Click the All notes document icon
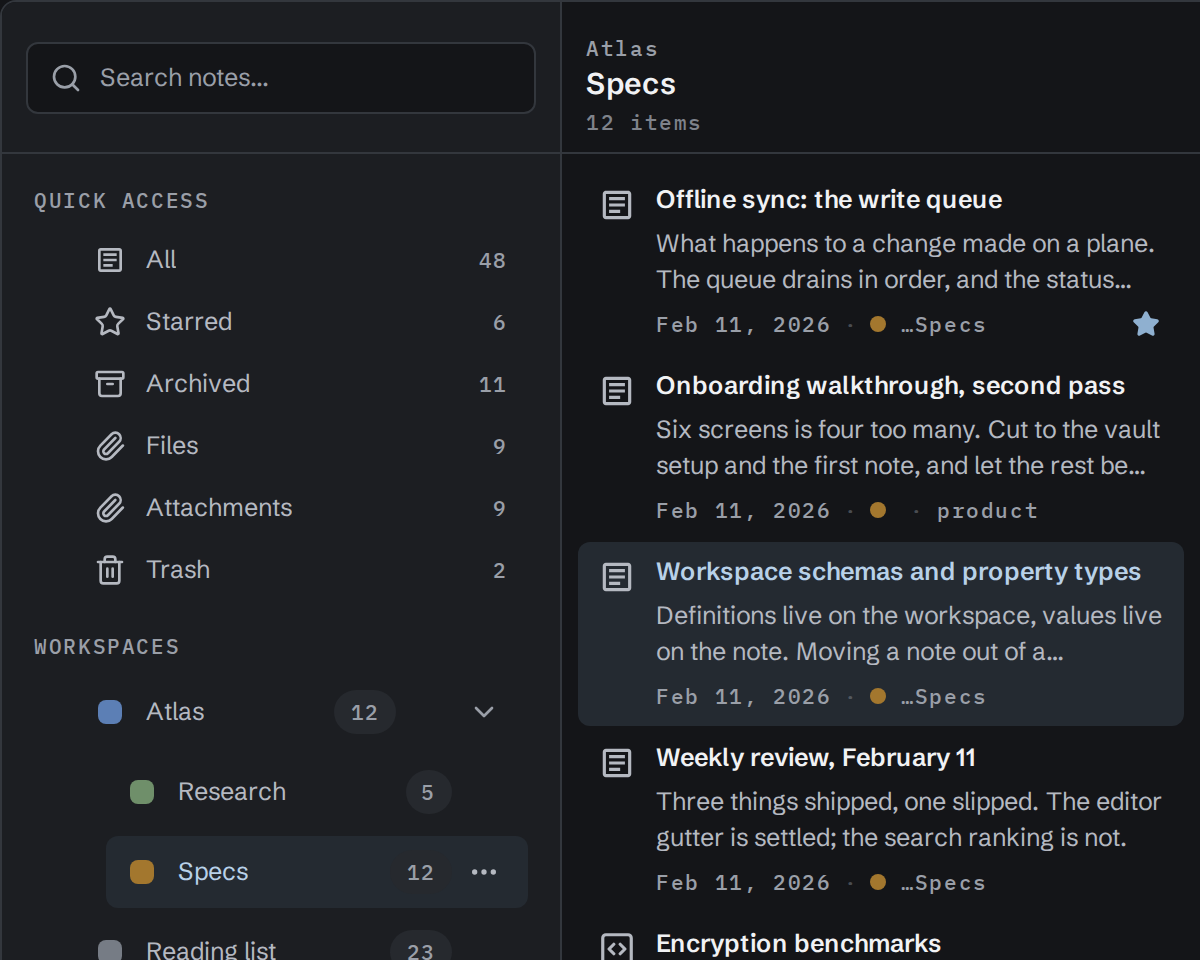 [x=110, y=260]
